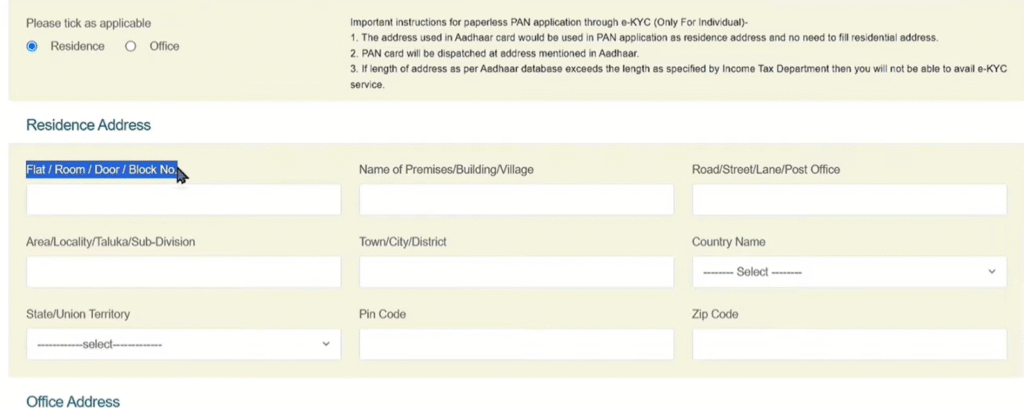
Task: Open the Country Name dropdown
Action: coord(848,272)
